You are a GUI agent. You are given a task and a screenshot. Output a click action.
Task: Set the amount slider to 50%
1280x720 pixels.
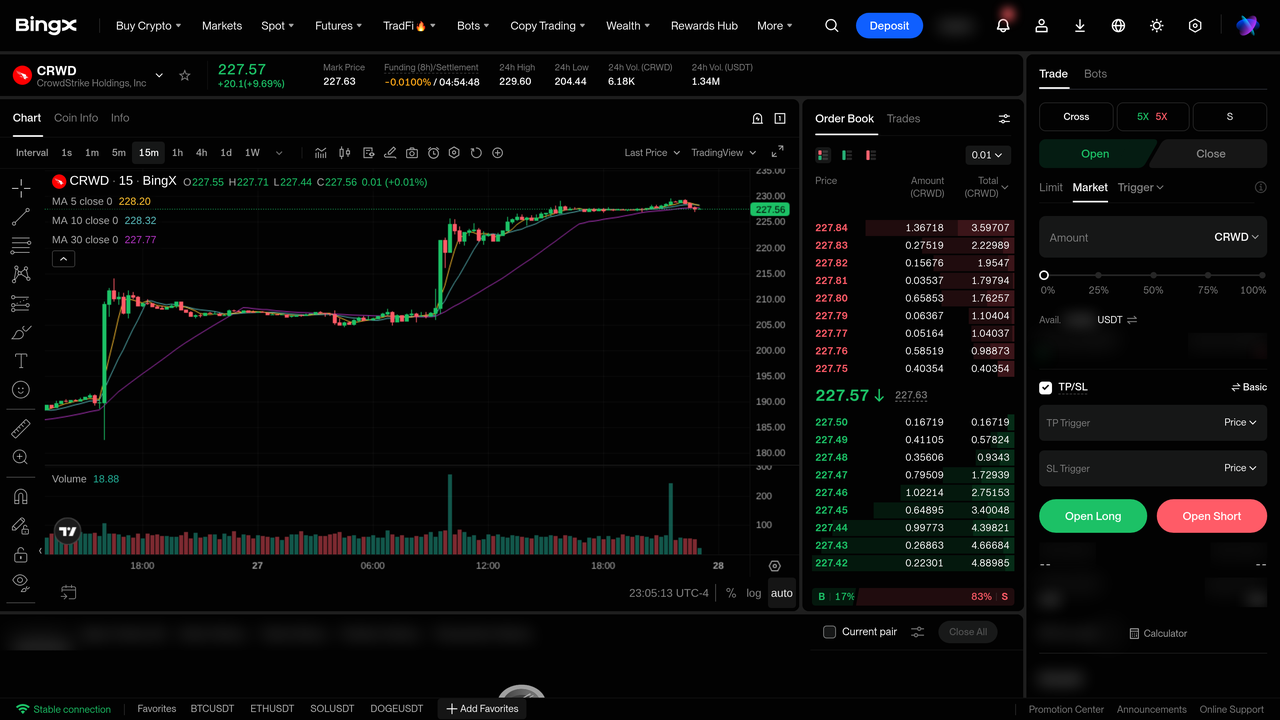click(x=1153, y=275)
